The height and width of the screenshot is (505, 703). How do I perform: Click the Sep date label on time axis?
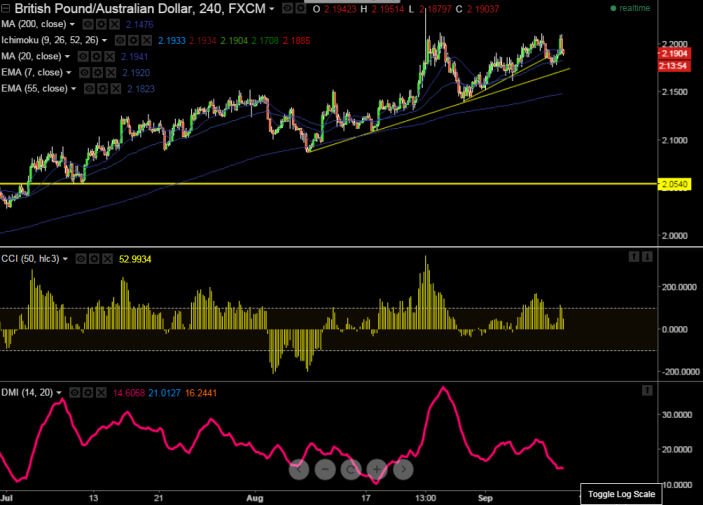point(485,498)
